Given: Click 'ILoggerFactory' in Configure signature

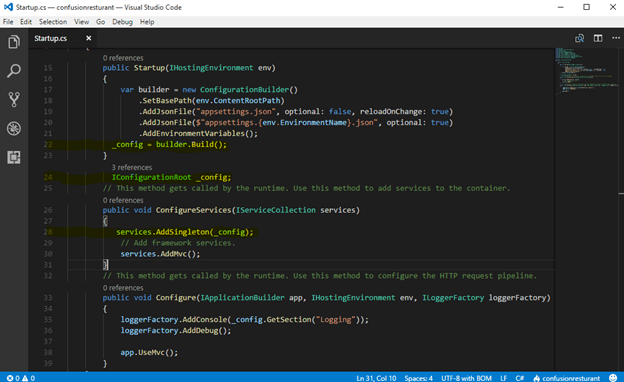Looking at the screenshot, I should [453, 298].
